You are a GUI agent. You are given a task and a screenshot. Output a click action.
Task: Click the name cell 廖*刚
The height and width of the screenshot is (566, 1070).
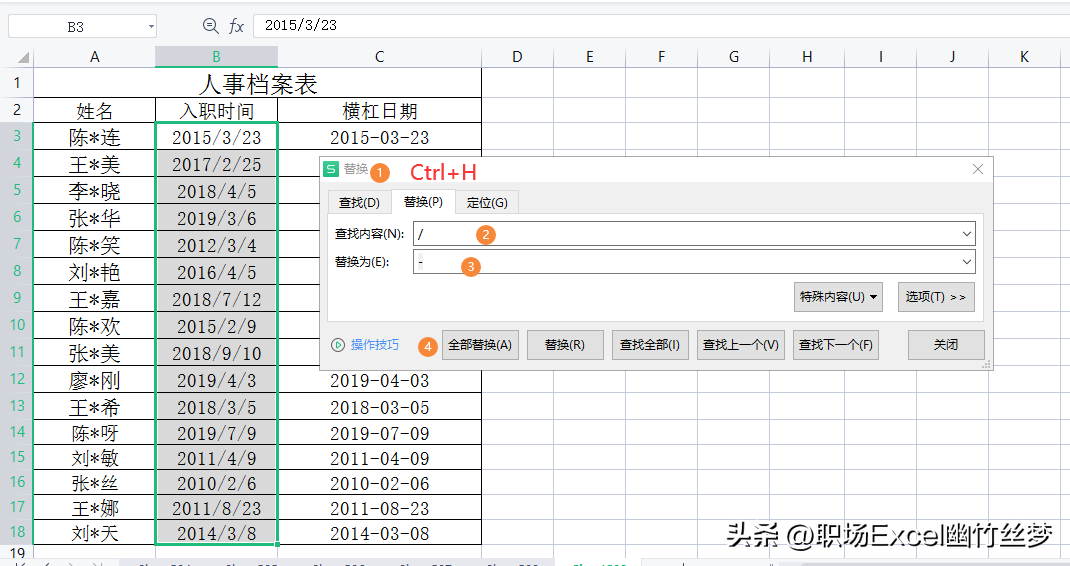[x=94, y=380]
